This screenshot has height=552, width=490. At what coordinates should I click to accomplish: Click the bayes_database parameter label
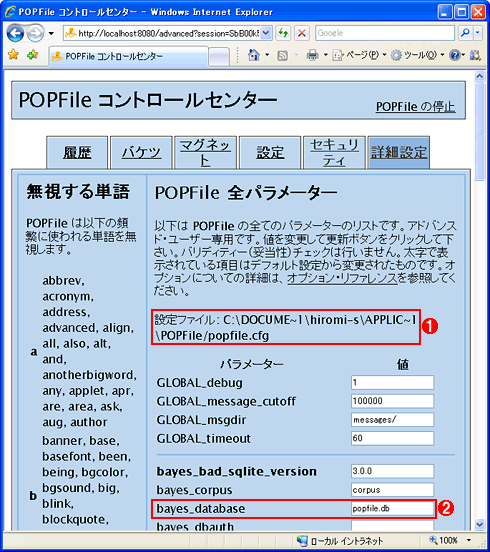[201, 509]
